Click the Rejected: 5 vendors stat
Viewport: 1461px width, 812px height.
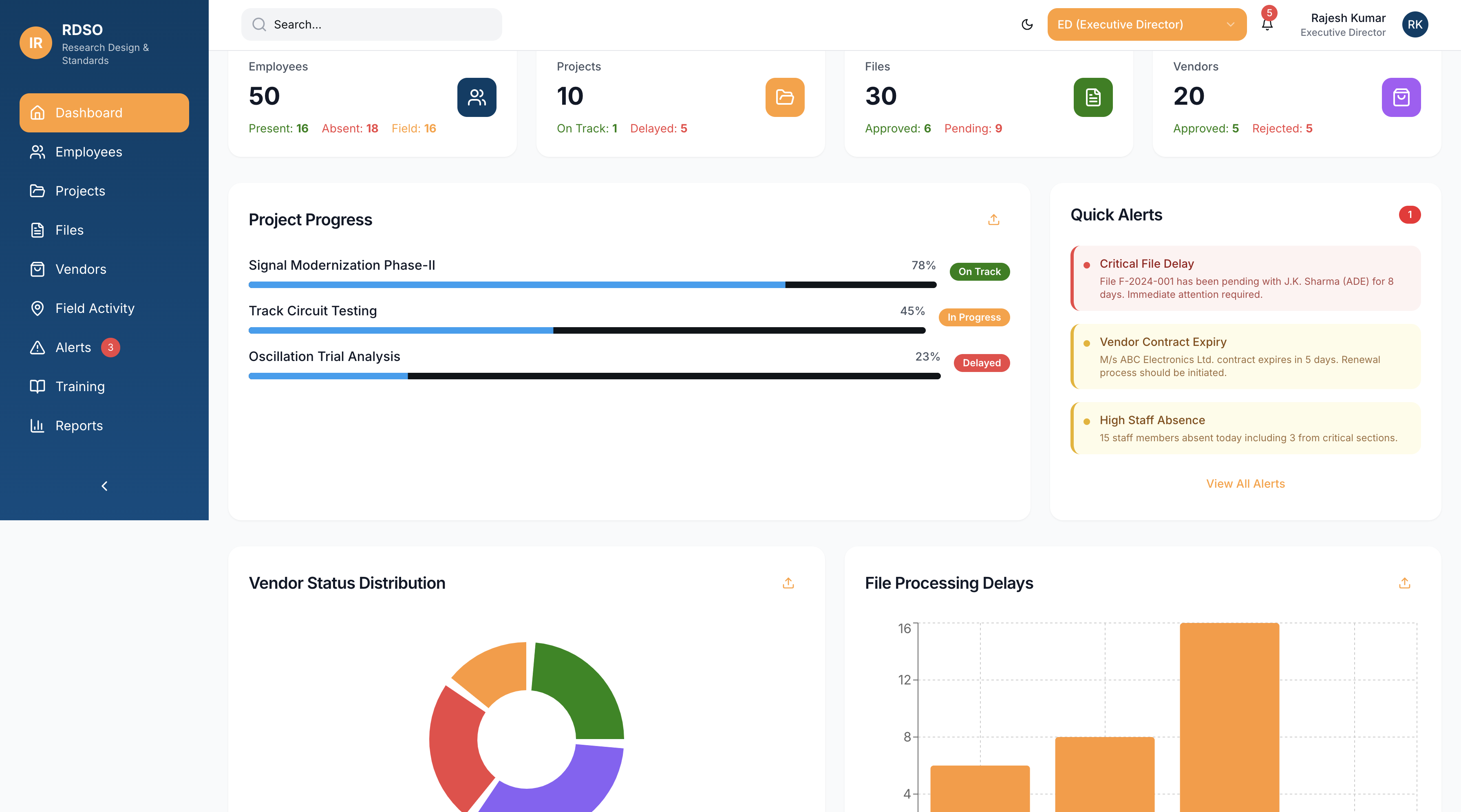pos(1282,129)
